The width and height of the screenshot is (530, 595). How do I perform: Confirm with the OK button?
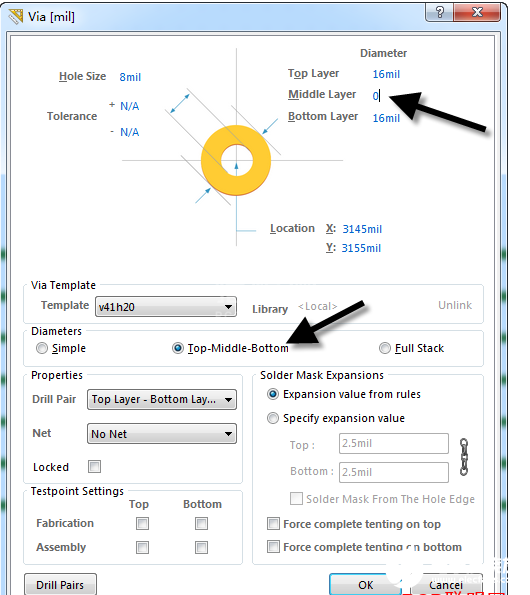(365, 585)
